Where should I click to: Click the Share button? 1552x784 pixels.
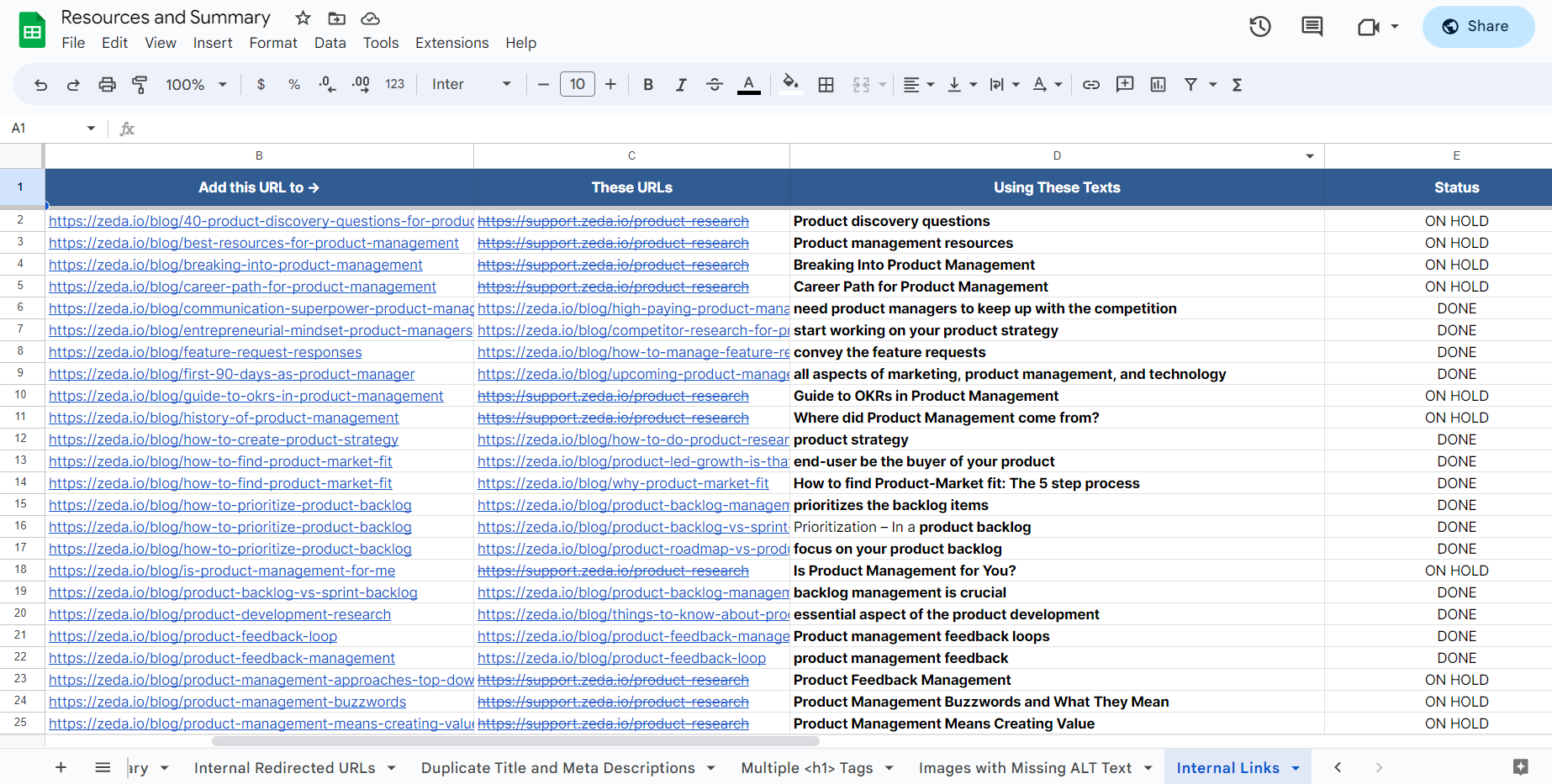[1478, 27]
